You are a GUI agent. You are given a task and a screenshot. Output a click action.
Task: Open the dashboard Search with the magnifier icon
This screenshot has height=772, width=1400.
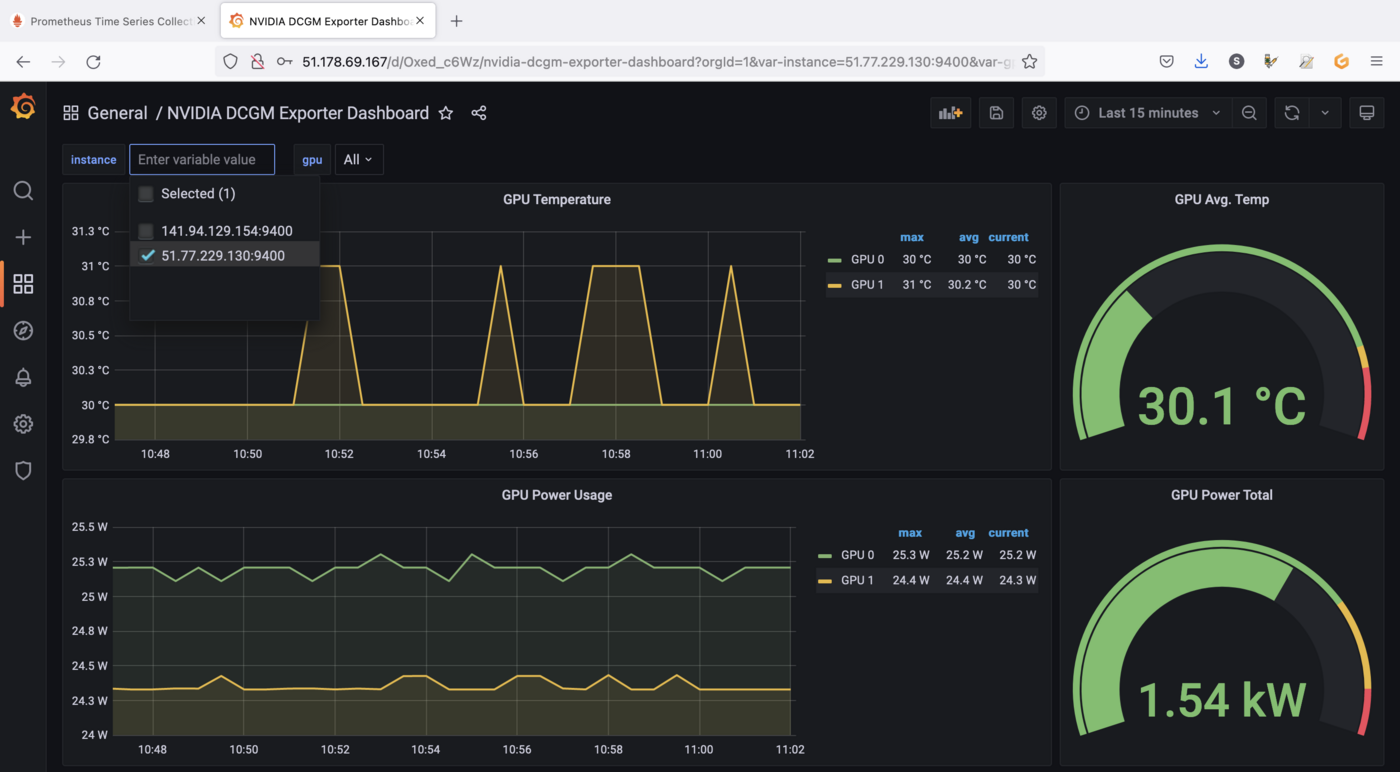[x=23, y=190]
